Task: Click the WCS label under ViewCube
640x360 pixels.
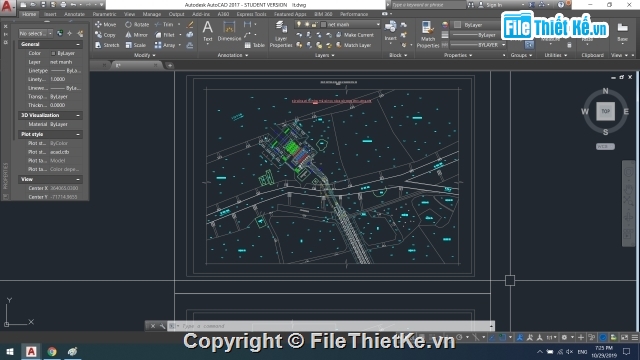Action: point(605,147)
